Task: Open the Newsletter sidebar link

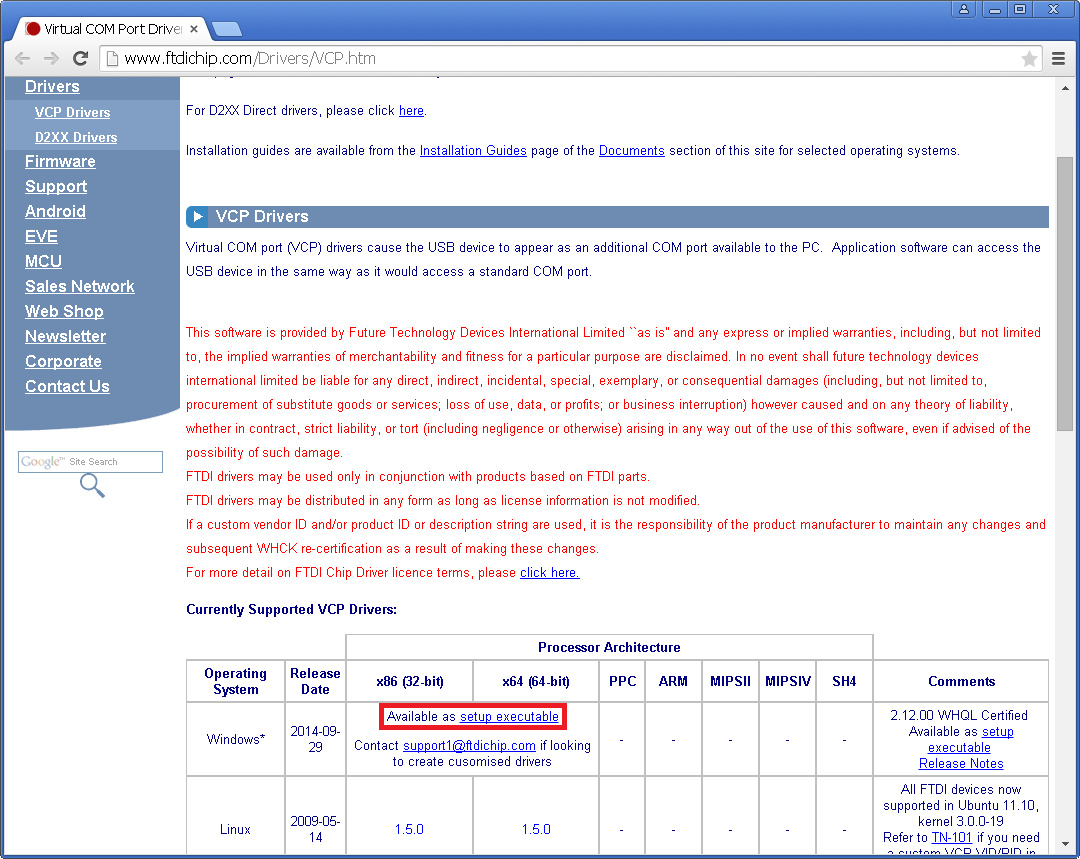Action: 65,336
